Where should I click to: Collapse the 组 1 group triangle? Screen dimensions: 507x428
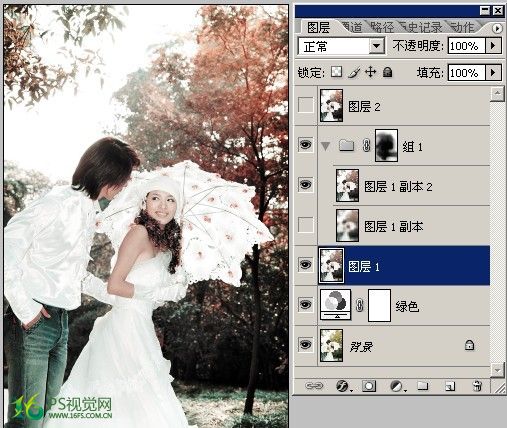[x=326, y=146]
